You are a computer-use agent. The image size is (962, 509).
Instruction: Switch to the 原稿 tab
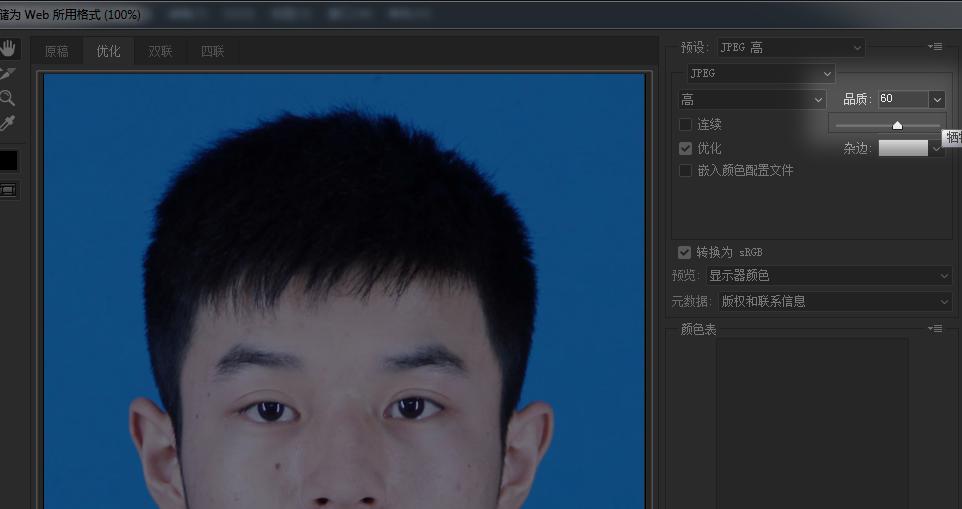[x=56, y=52]
